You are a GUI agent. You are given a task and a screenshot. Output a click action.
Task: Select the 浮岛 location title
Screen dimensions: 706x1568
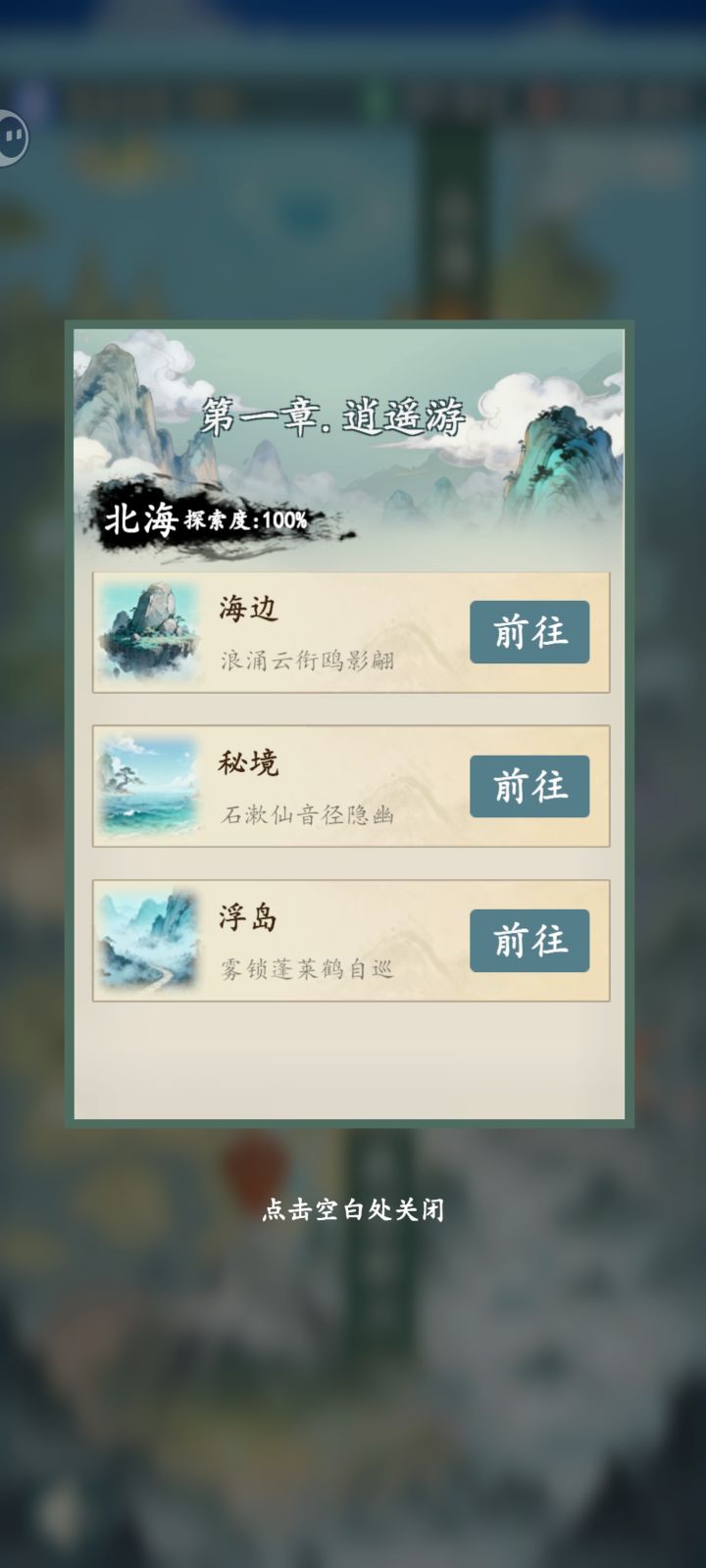(248, 917)
